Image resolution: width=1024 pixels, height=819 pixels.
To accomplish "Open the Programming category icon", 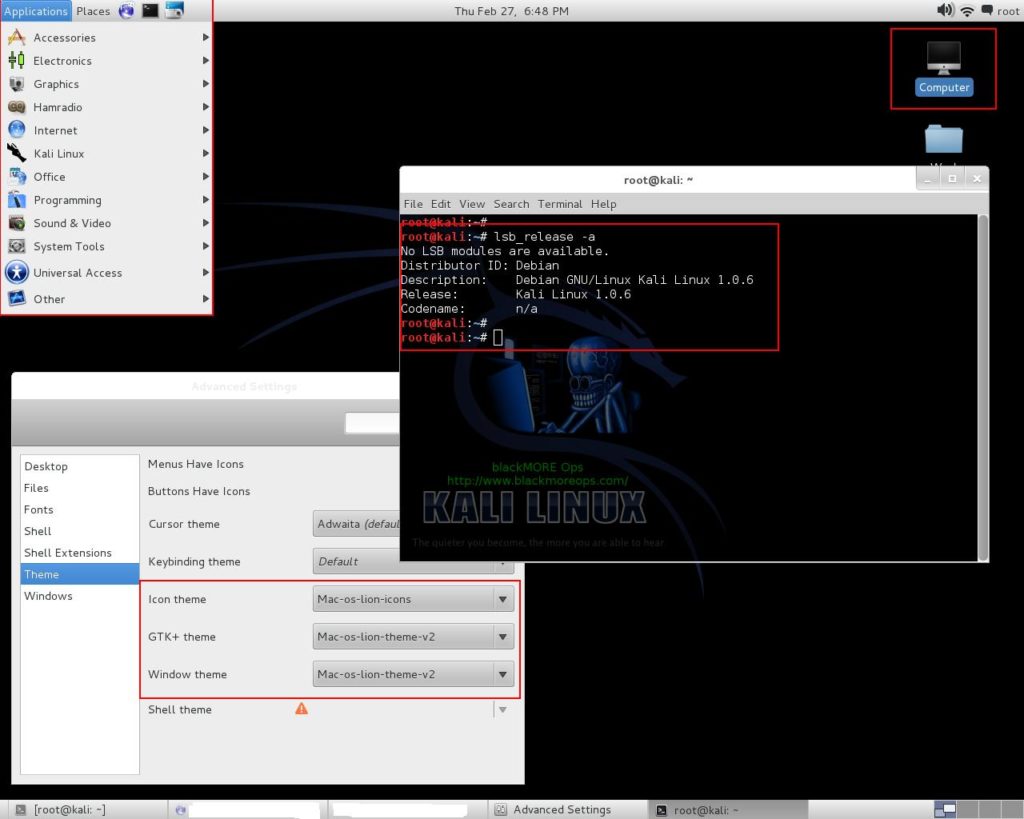I will tap(16, 200).
